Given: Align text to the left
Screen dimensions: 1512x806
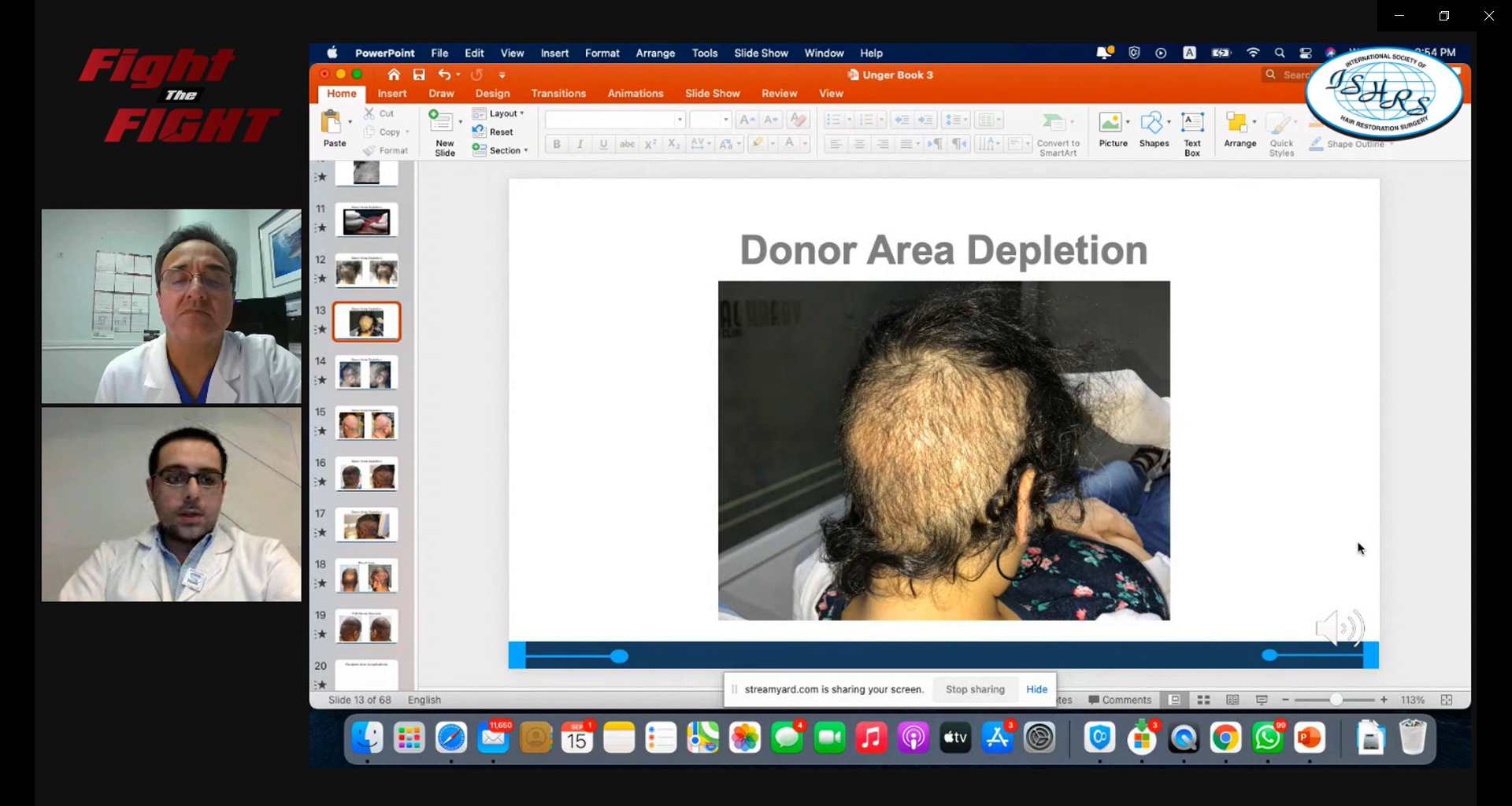Looking at the screenshot, I should point(836,144).
